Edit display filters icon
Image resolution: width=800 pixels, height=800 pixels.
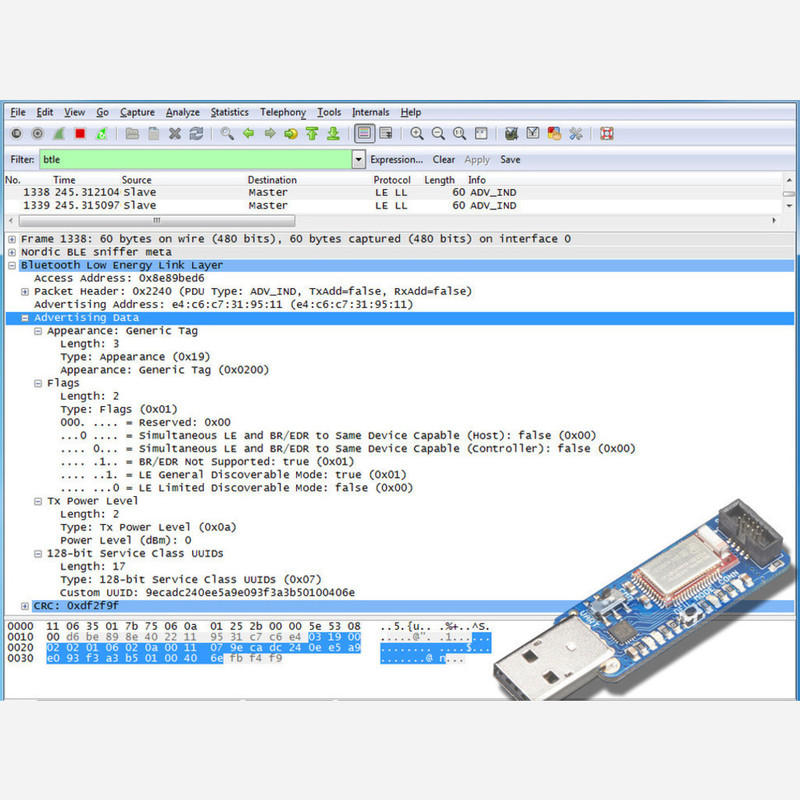tap(533, 134)
